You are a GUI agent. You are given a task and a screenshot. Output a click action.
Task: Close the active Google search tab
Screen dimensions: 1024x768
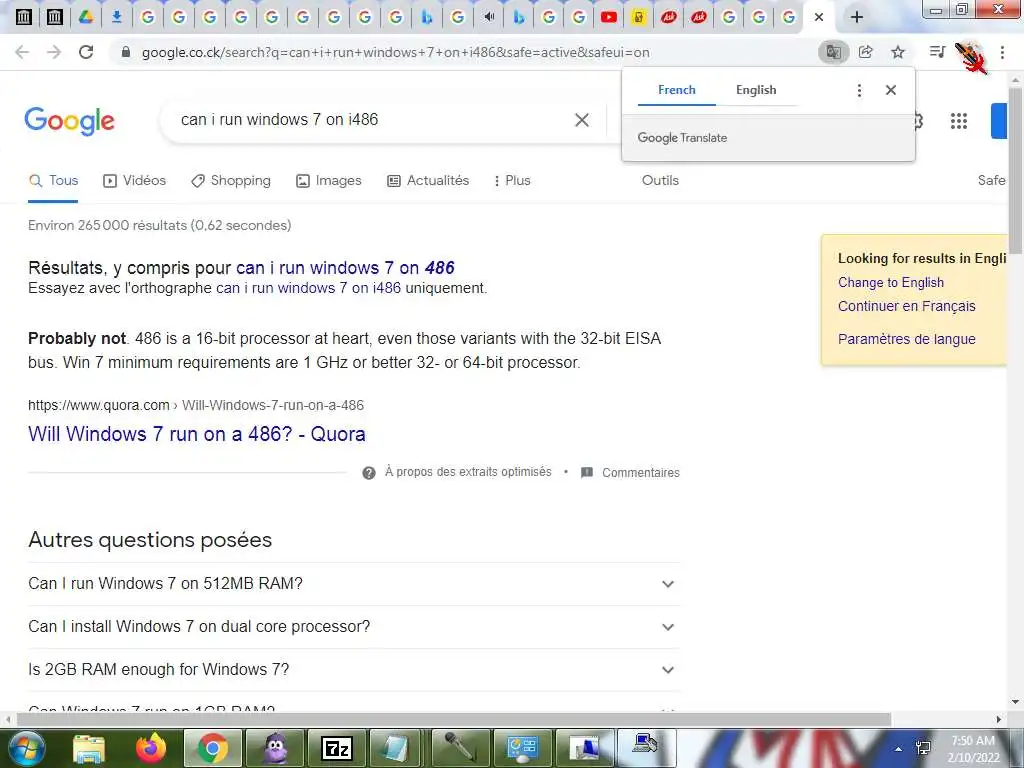(819, 18)
